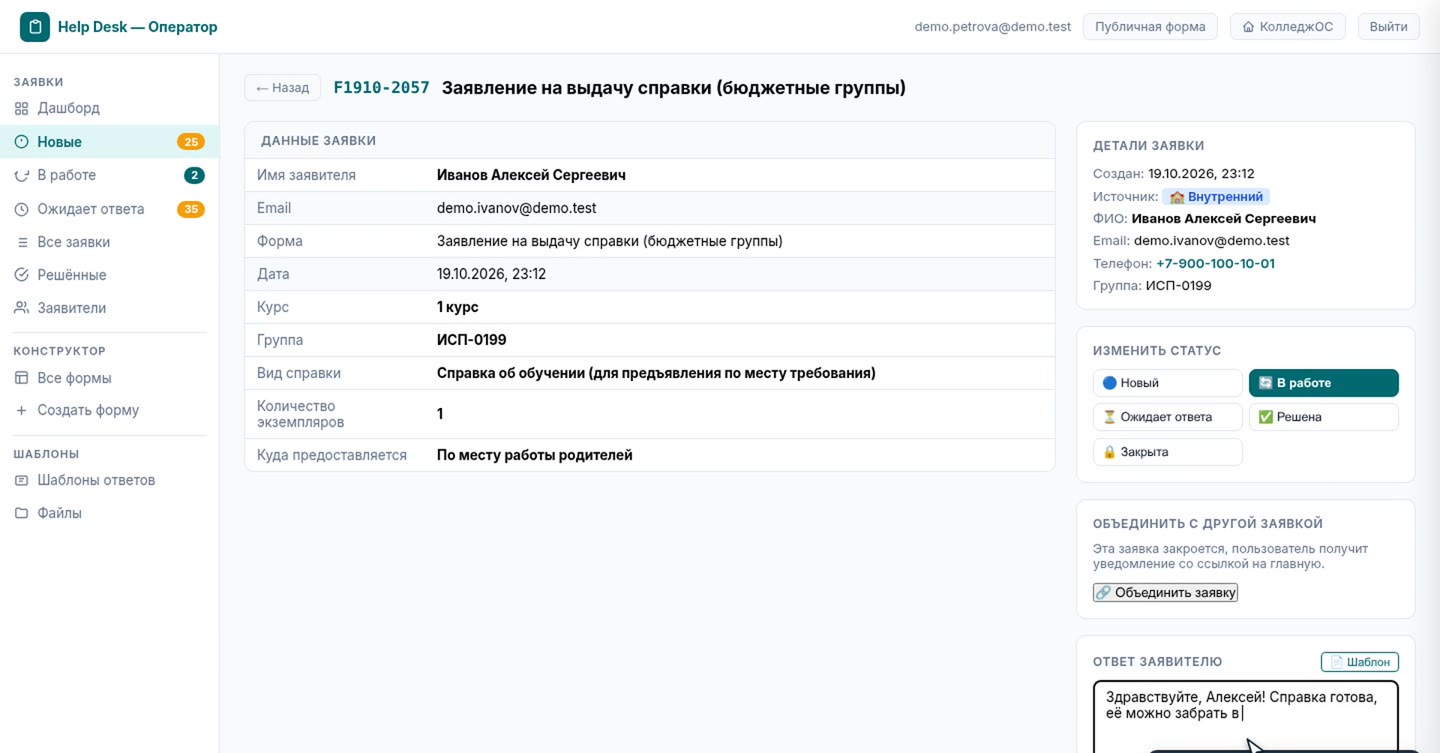Image resolution: width=1440 pixels, height=753 pixels.
Task: Click Выйти to log out
Action: coord(1388,27)
